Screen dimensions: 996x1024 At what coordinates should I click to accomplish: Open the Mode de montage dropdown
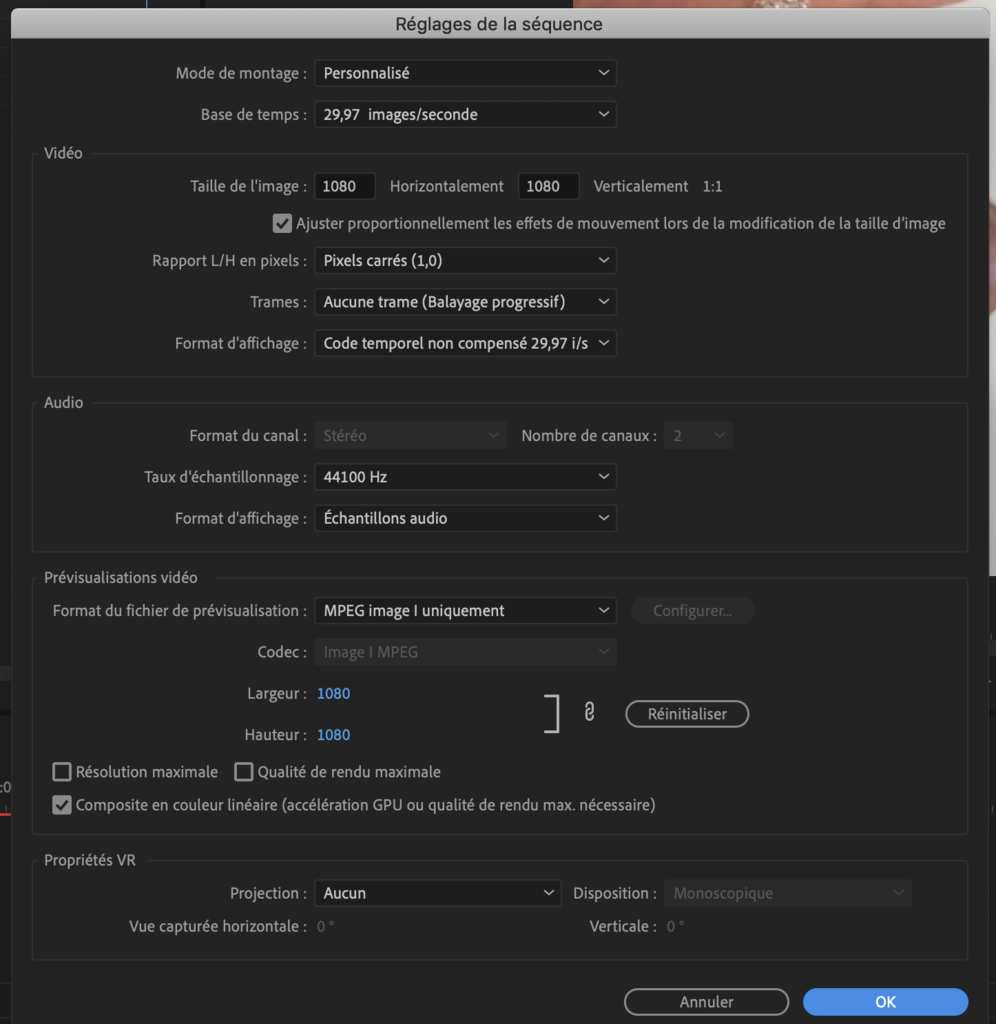pyautogui.click(x=465, y=72)
